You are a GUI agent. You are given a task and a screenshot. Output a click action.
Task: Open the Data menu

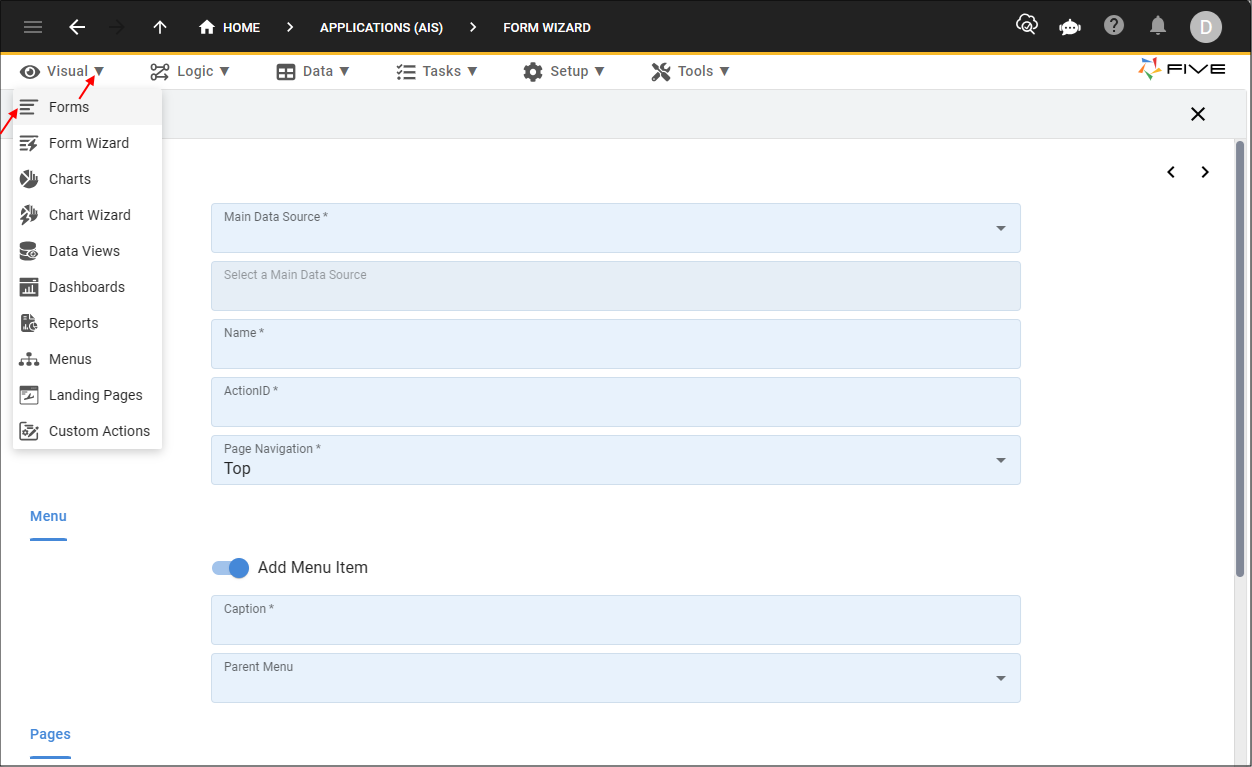(x=313, y=71)
